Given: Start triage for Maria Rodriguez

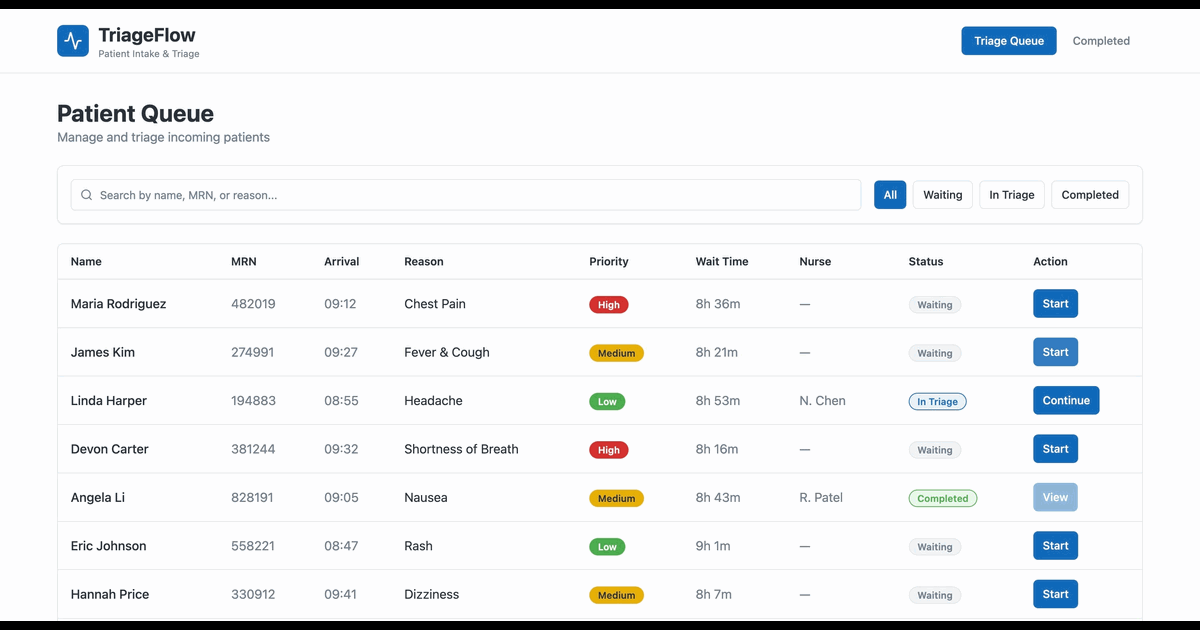Looking at the screenshot, I should coord(1055,304).
